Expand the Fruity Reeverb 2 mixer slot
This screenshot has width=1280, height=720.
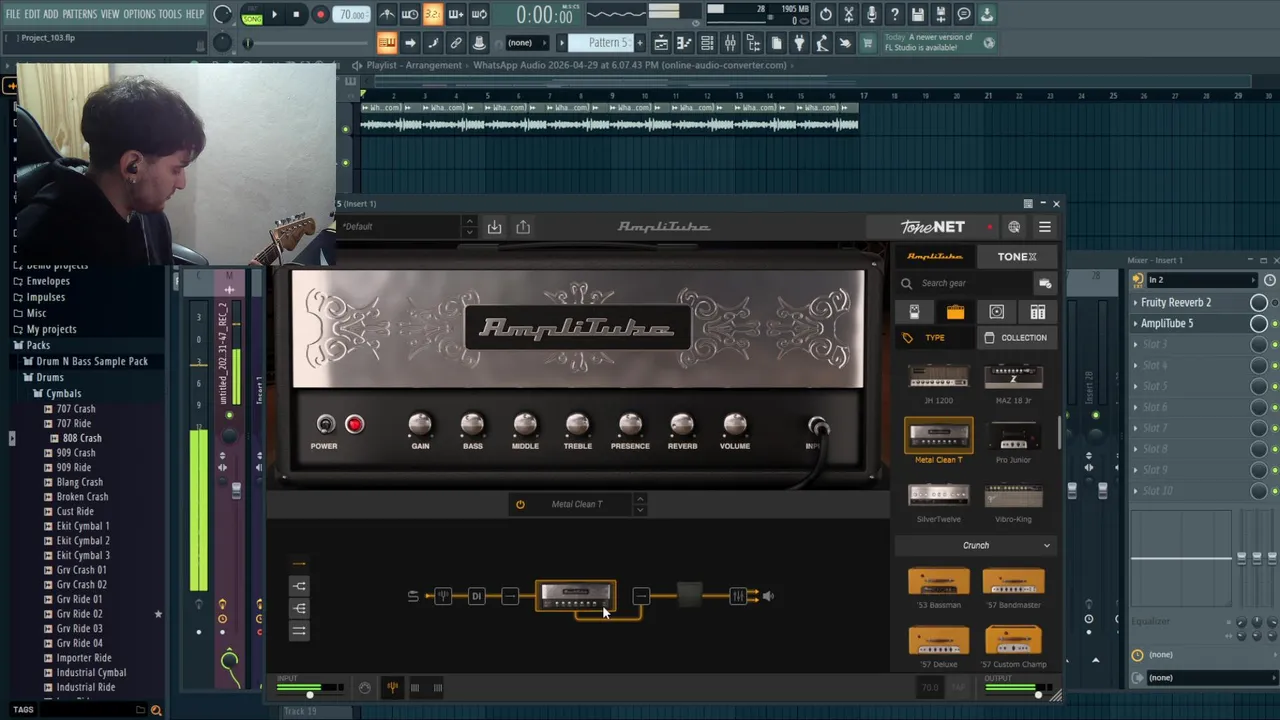pos(1136,302)
